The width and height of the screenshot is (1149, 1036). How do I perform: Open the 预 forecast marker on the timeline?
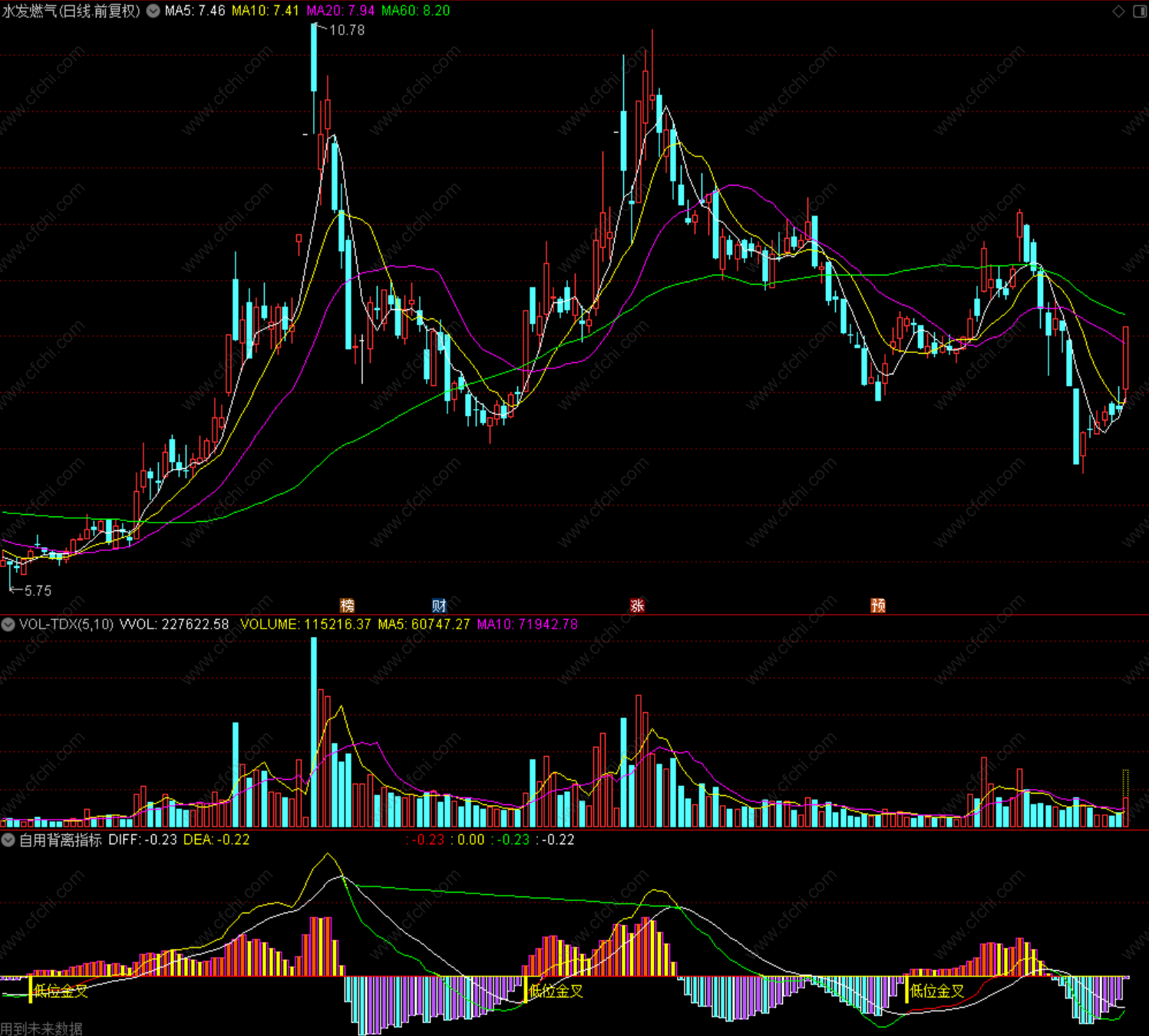(x=878, y=605)
